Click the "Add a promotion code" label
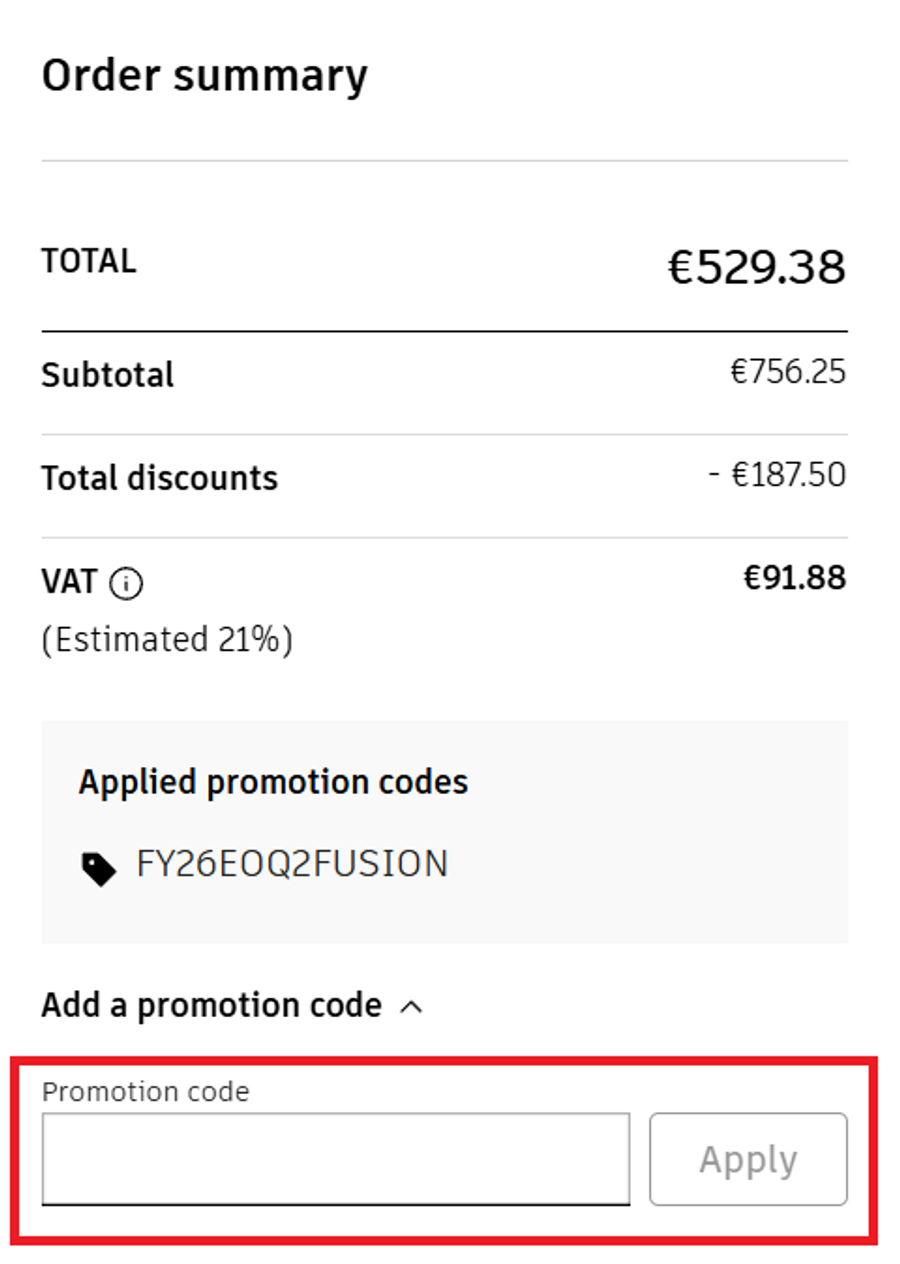The width and height of the screenshot is (900, 1264). pos(211,1005)
